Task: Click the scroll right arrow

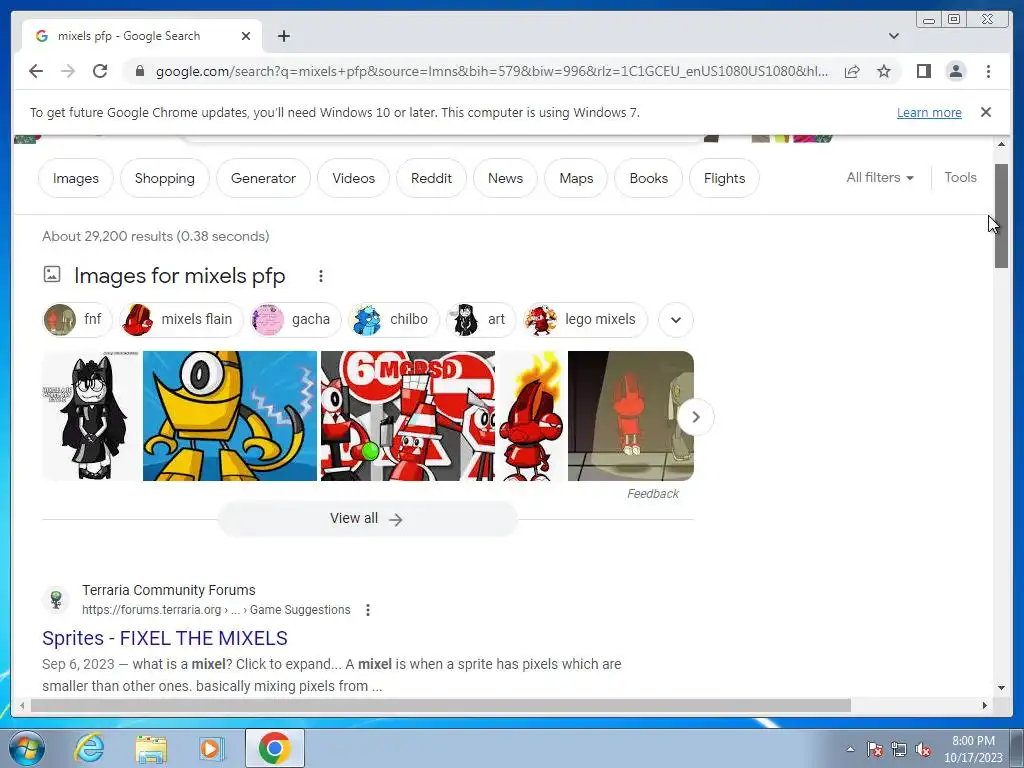Action: click(985, 705)
